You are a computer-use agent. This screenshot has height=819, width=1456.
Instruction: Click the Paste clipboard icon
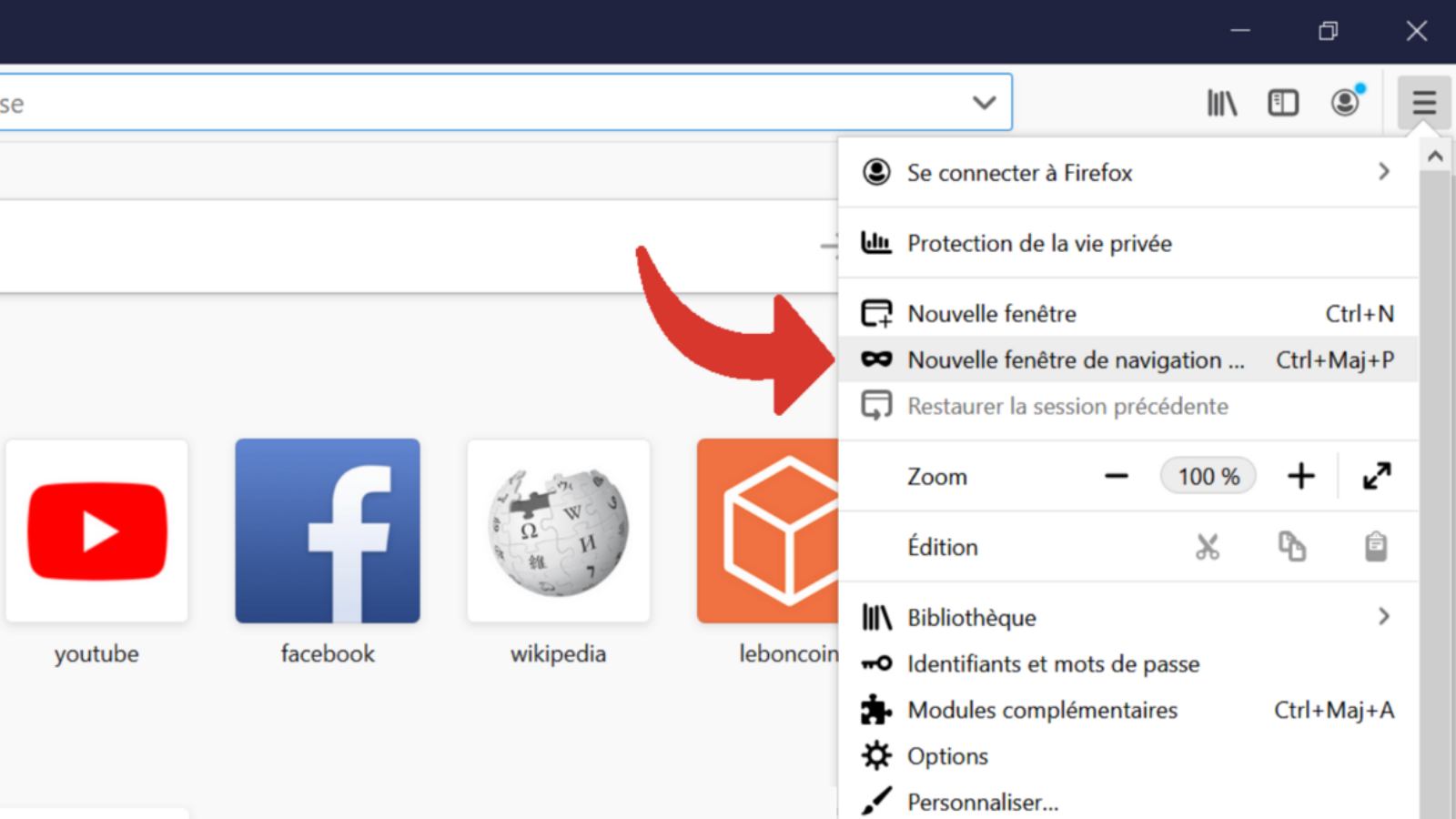[1376, 546]
